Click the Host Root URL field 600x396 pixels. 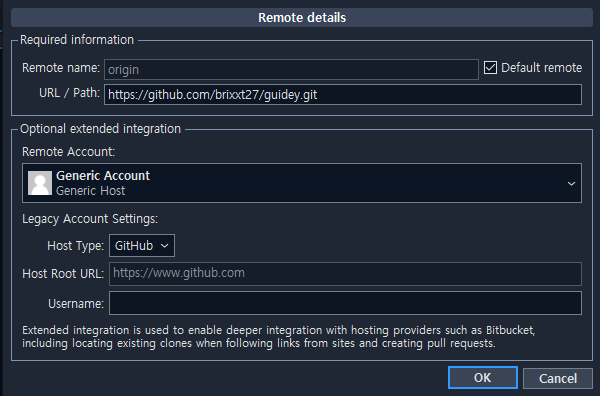tap(345, 274)
